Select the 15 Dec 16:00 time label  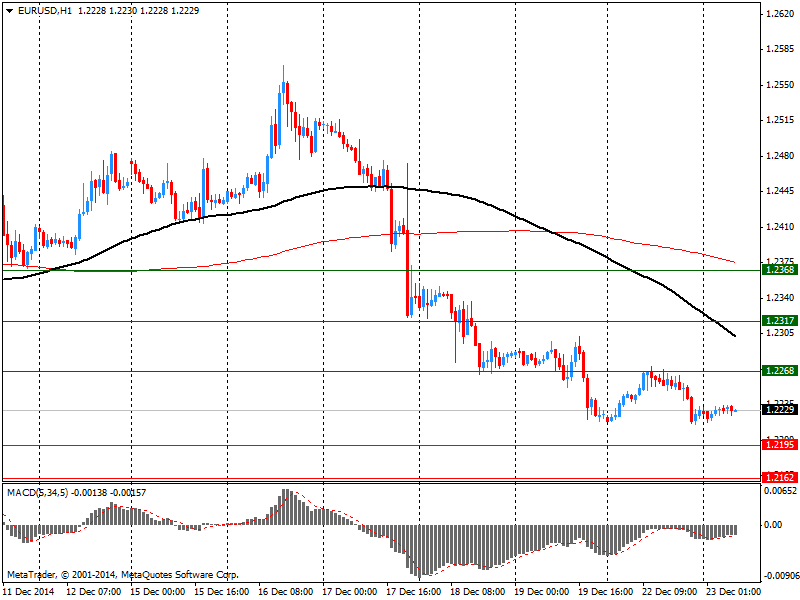(x=221, y=592)
